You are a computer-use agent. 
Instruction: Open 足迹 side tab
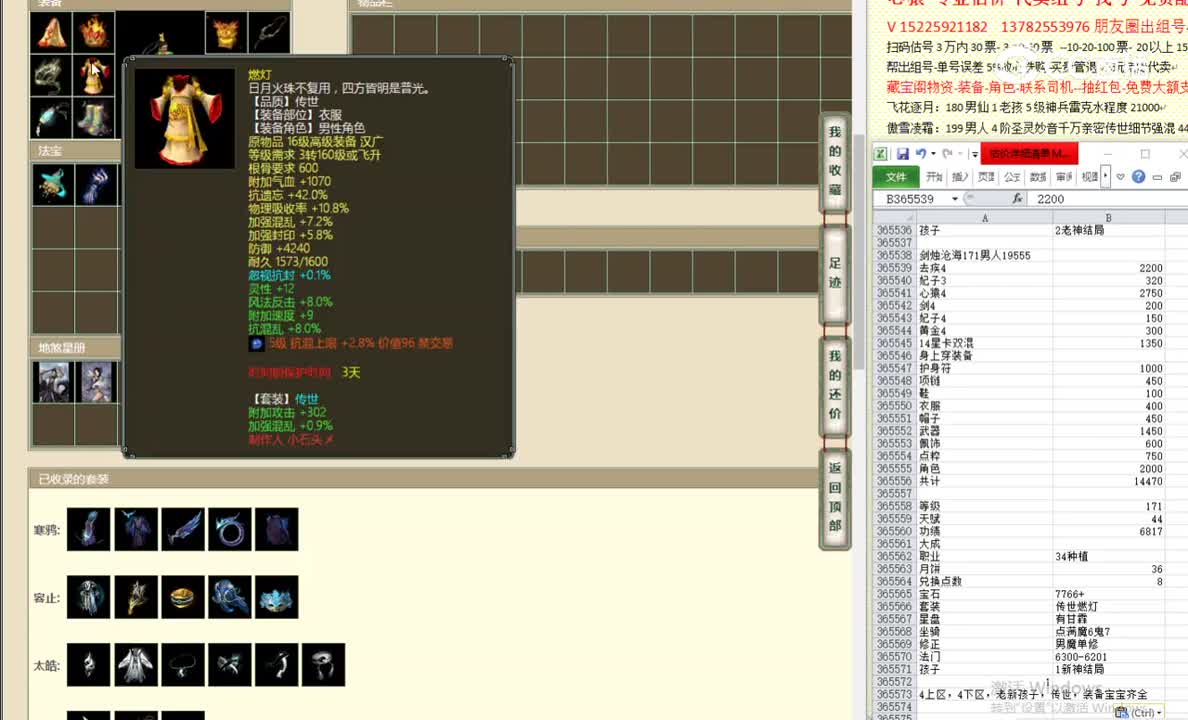[x=835, y=274]
